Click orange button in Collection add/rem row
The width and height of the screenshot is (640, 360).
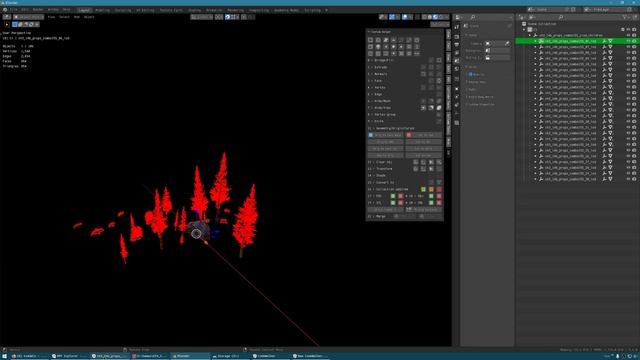click(431, 189)
